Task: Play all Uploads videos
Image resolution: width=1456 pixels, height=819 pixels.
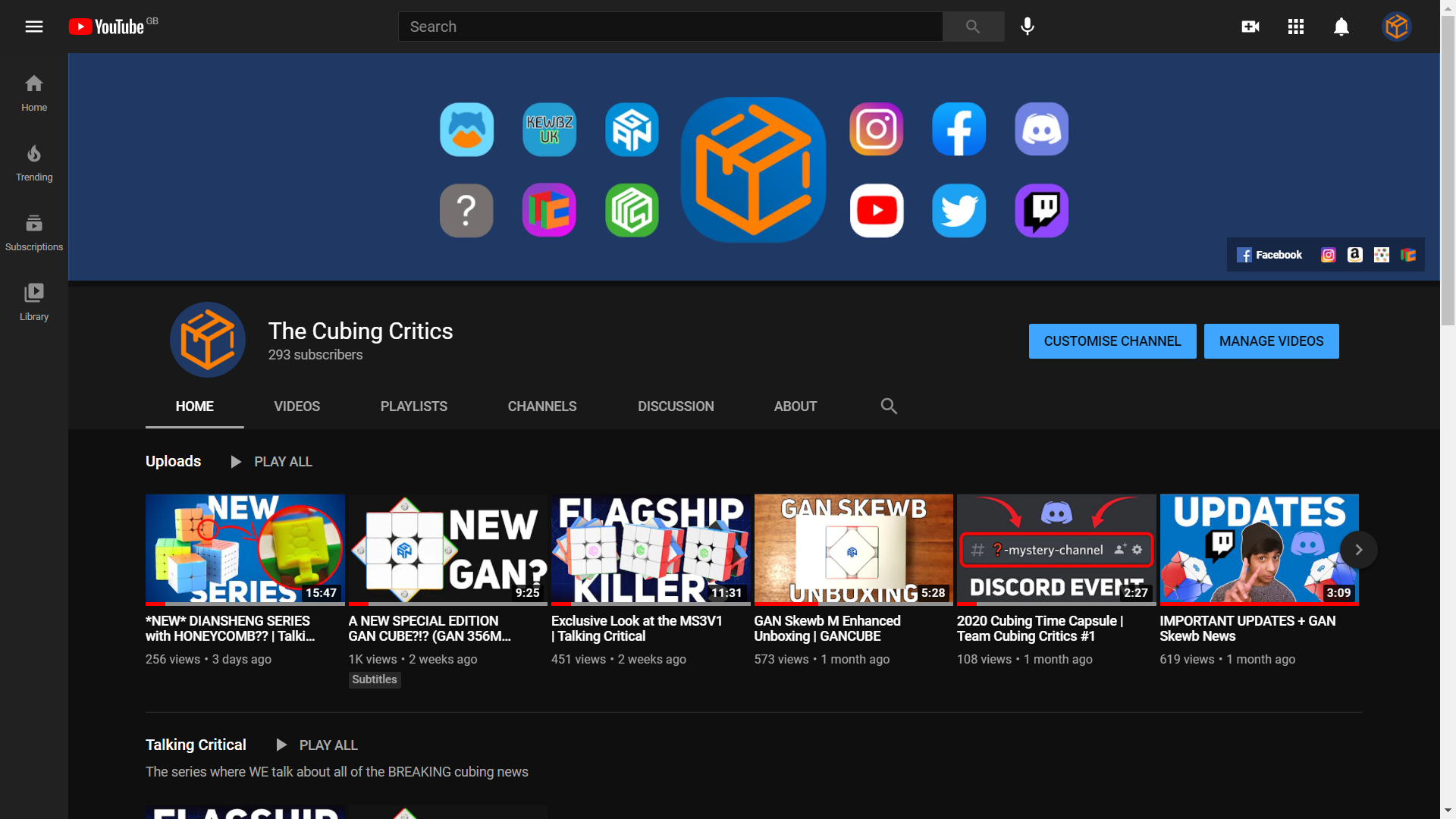Action: 271,462
